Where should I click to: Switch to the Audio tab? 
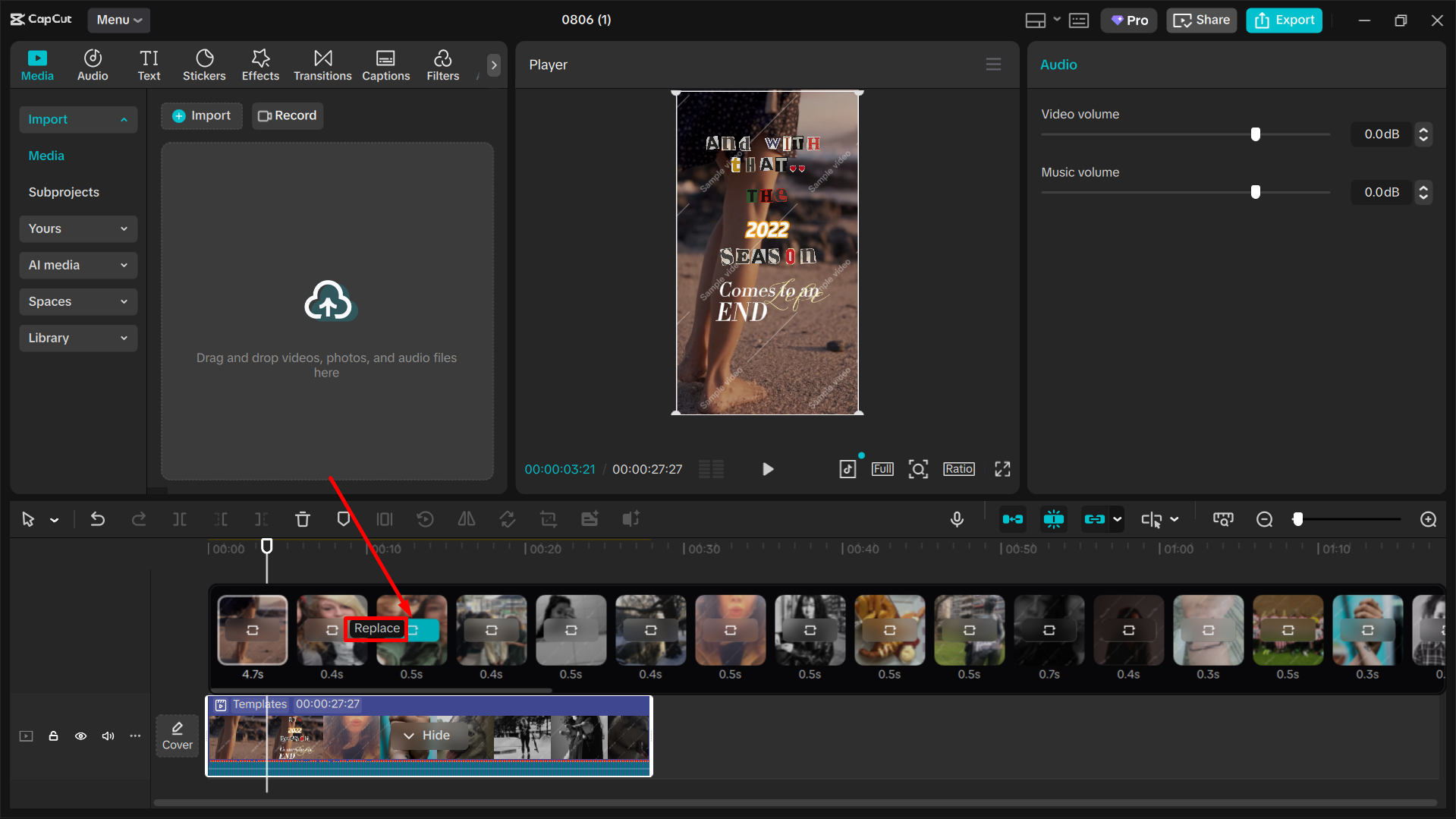(x=92, y=65)
